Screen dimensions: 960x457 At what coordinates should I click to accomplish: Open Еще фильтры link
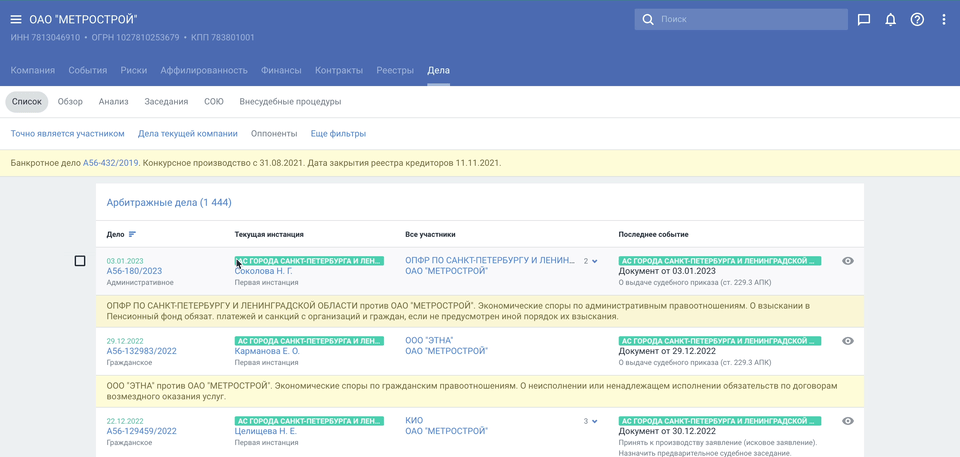tap(338, 134)
